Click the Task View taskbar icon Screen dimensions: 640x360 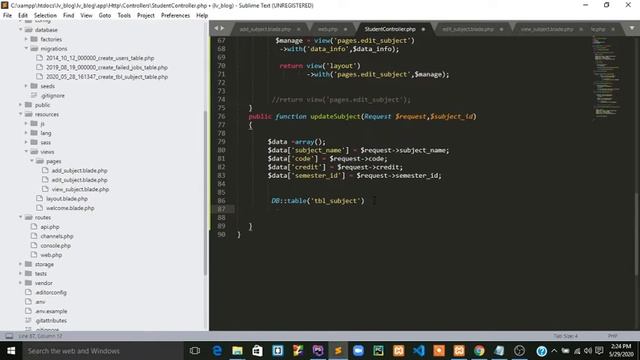pyautogui.click(x=195, y=351)
